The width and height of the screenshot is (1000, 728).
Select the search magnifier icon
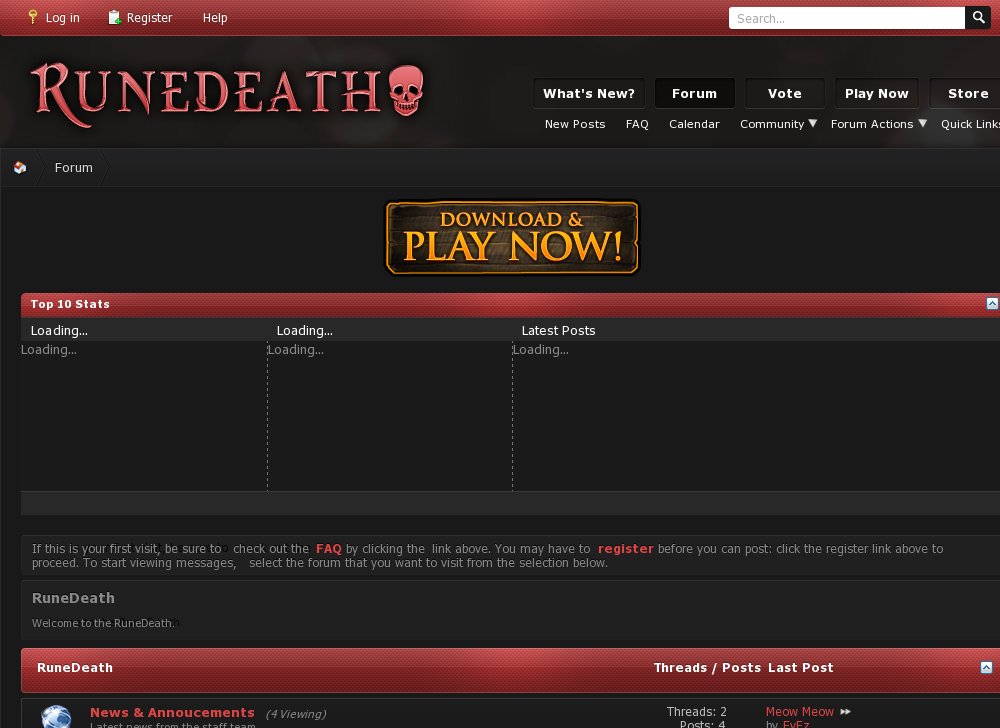pos(977,17)
